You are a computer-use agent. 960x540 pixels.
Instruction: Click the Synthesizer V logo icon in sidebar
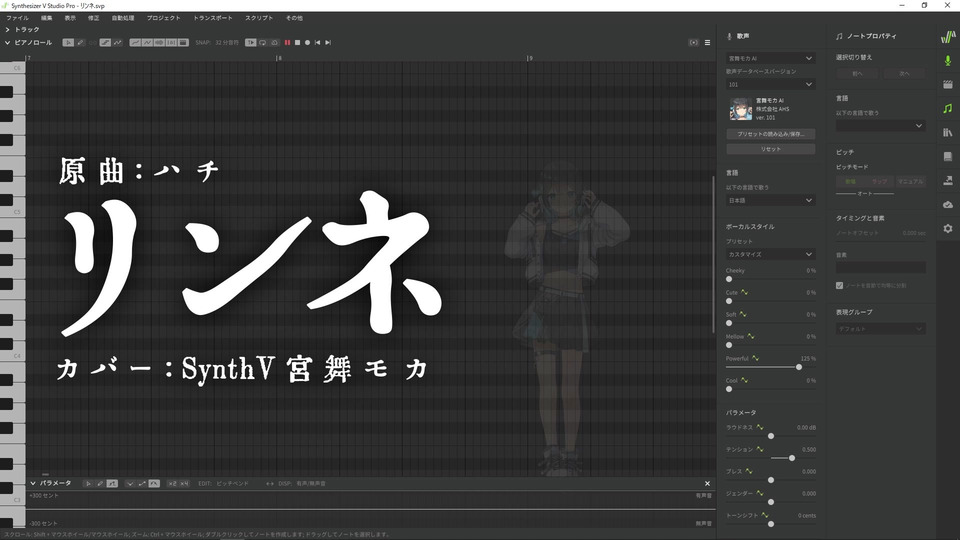(948, 37)
